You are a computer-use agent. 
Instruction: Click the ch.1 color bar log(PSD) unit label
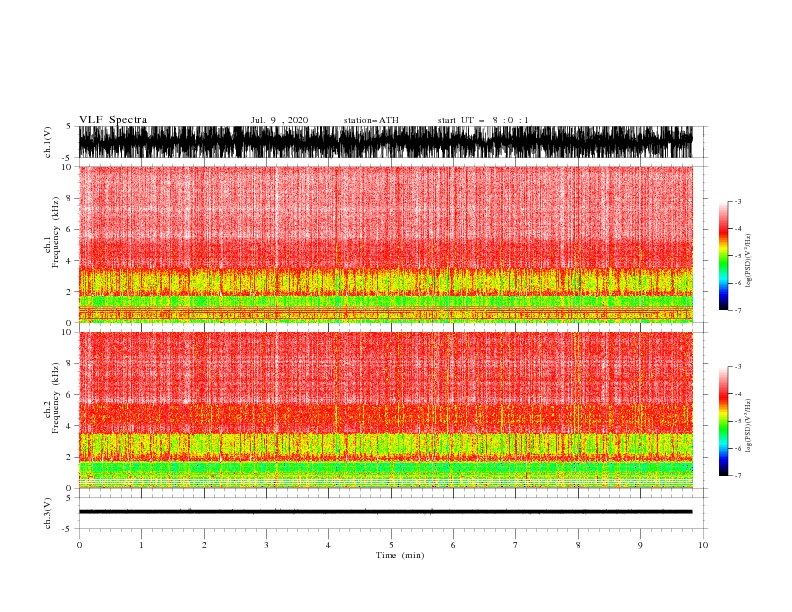point(748,261)
